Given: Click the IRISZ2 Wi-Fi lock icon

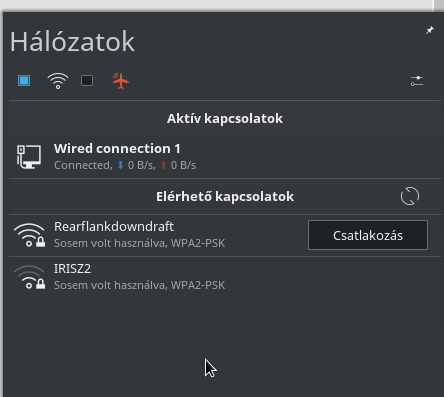Looking at the screenshot, I should pyautogui.click(x=29, y=277).
